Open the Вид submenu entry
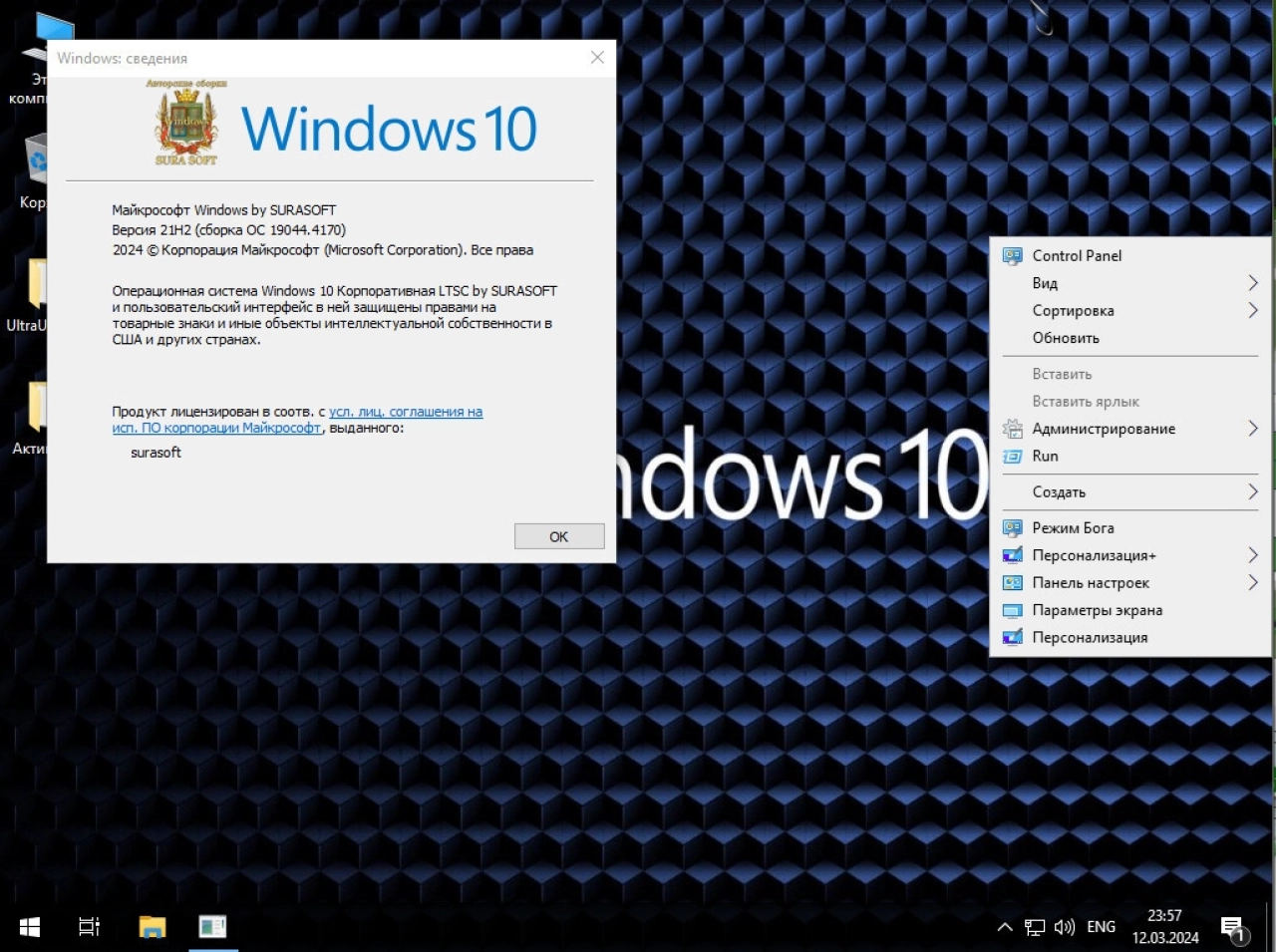The image size is (1276, 952). 1130,283
